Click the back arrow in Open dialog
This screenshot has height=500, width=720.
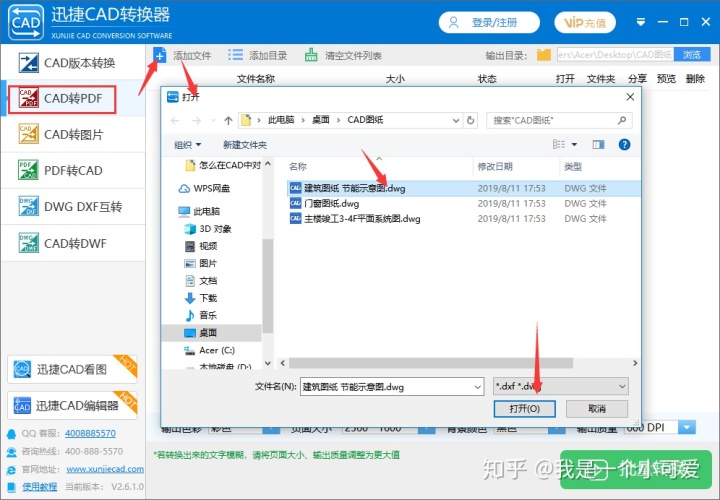(x=175, y=121)
